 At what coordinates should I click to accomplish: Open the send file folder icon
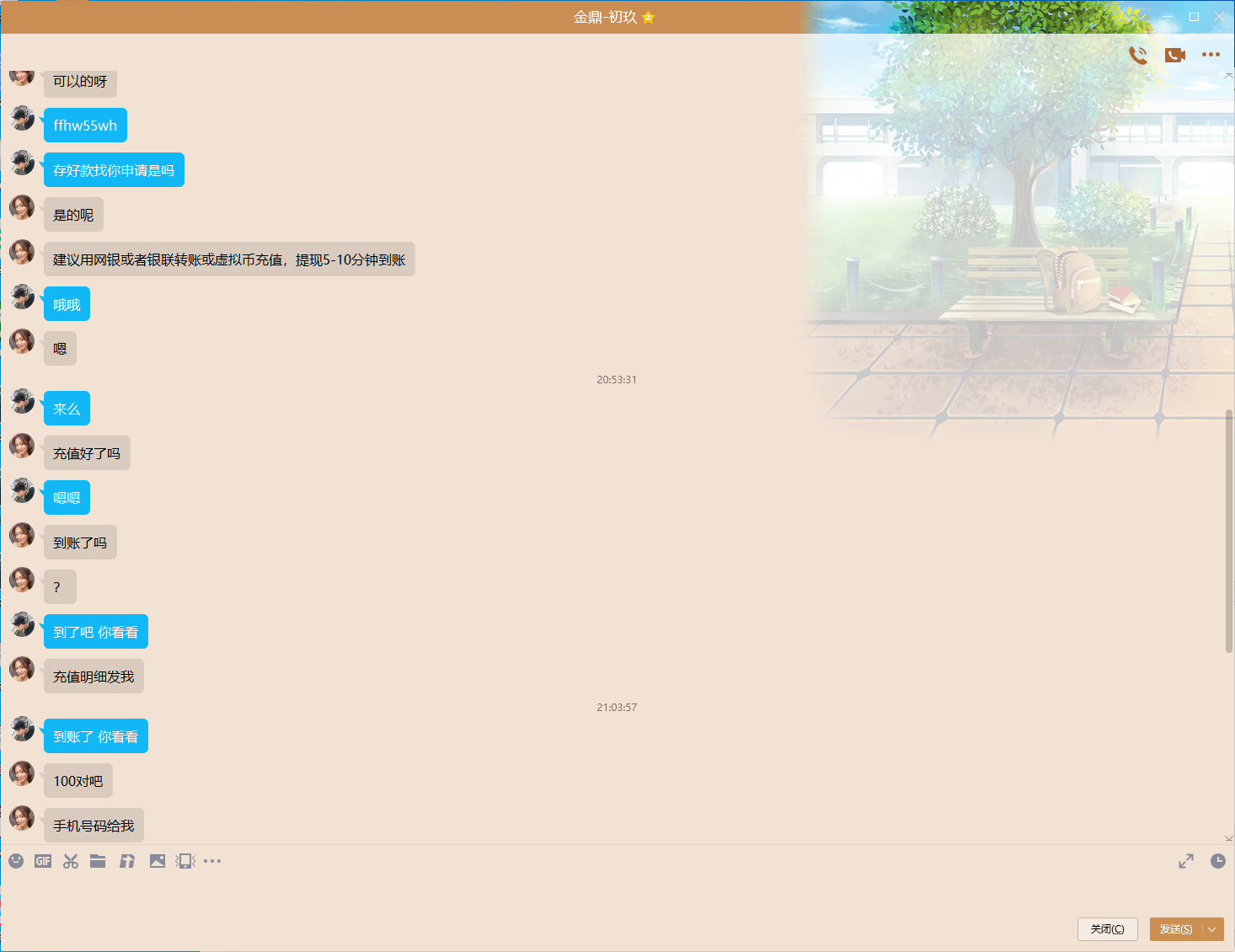tap(98, 861)
